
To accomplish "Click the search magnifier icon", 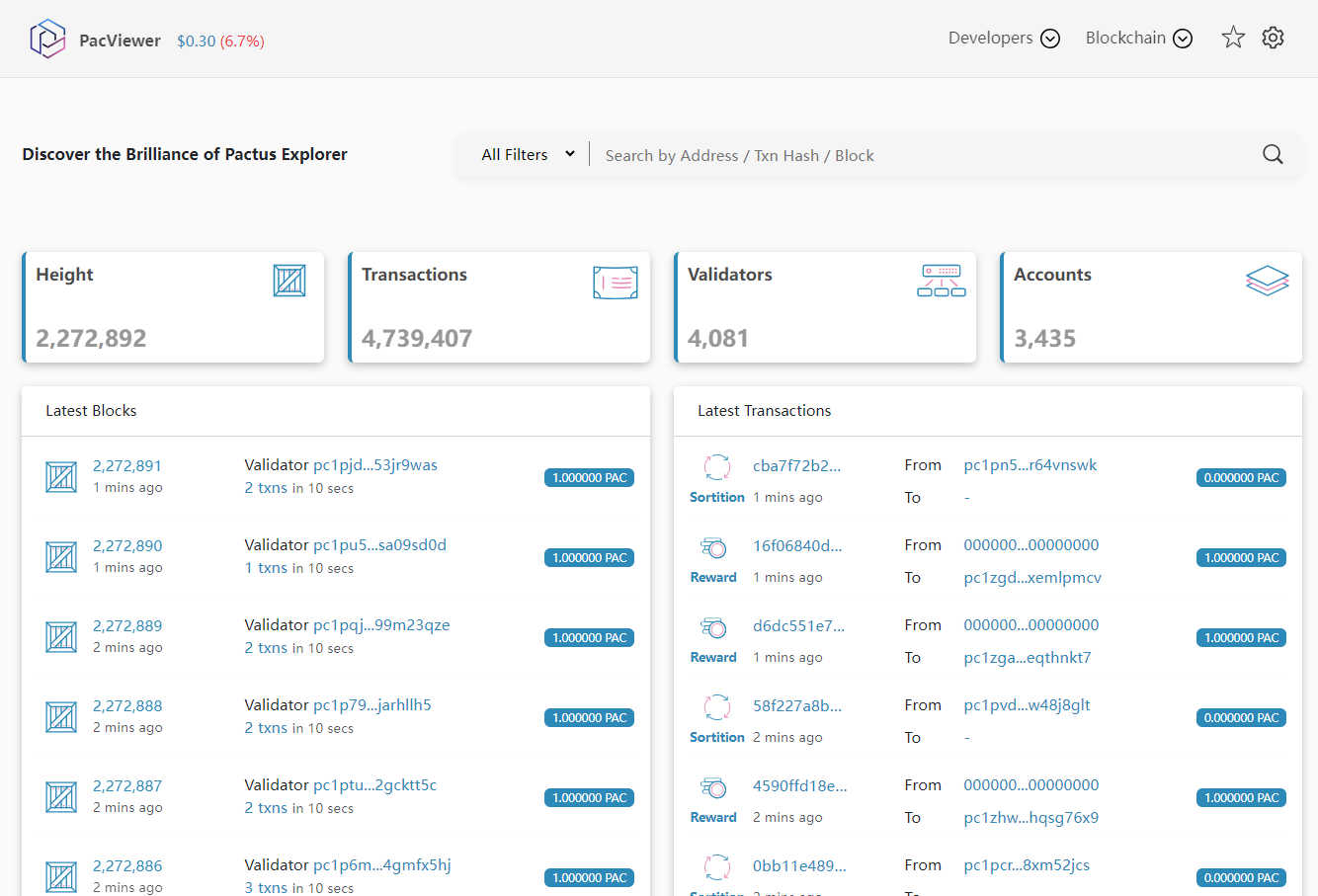I will coord(1274,154).
